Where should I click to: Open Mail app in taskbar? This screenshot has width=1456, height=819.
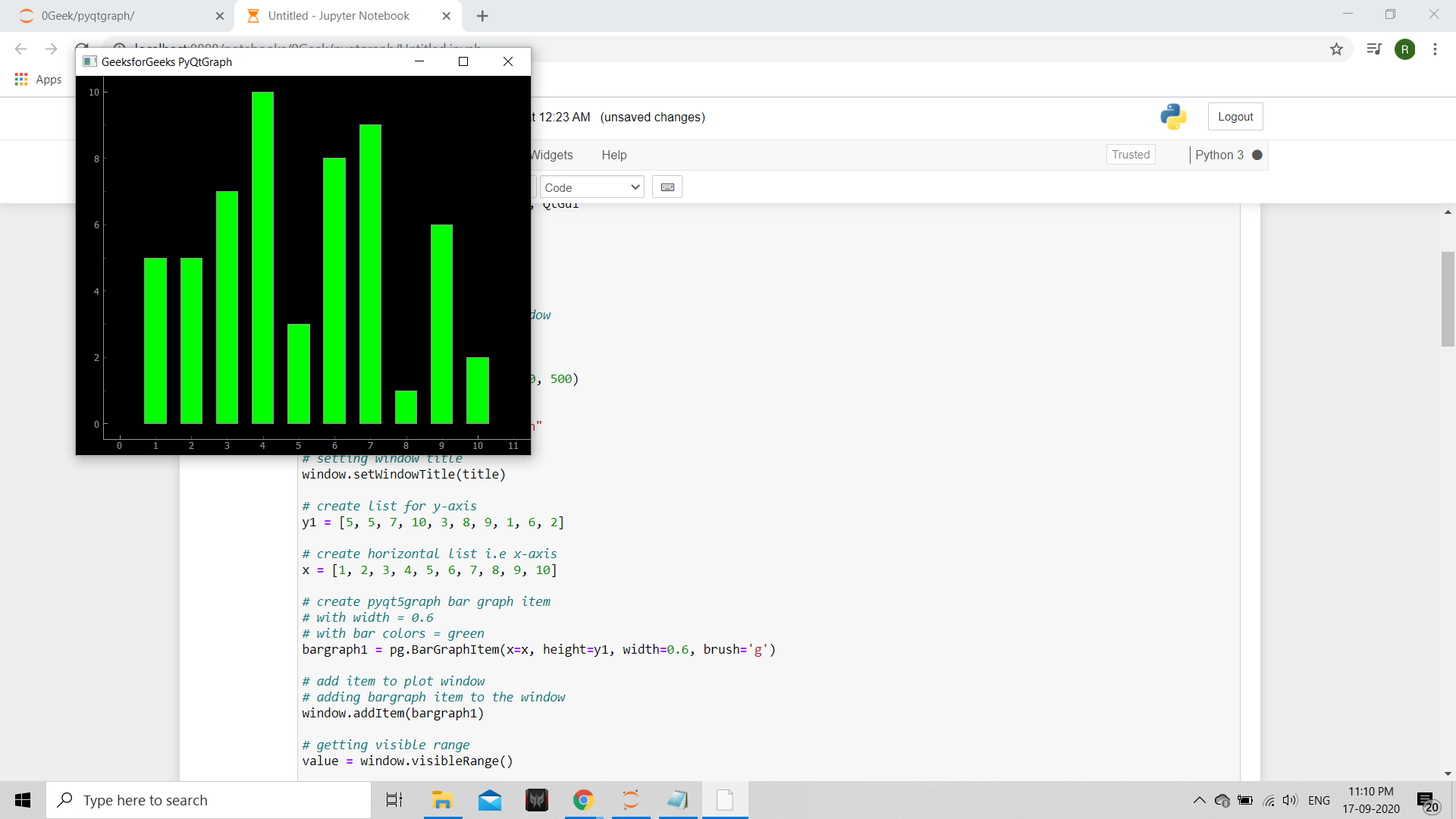point(490,800)
